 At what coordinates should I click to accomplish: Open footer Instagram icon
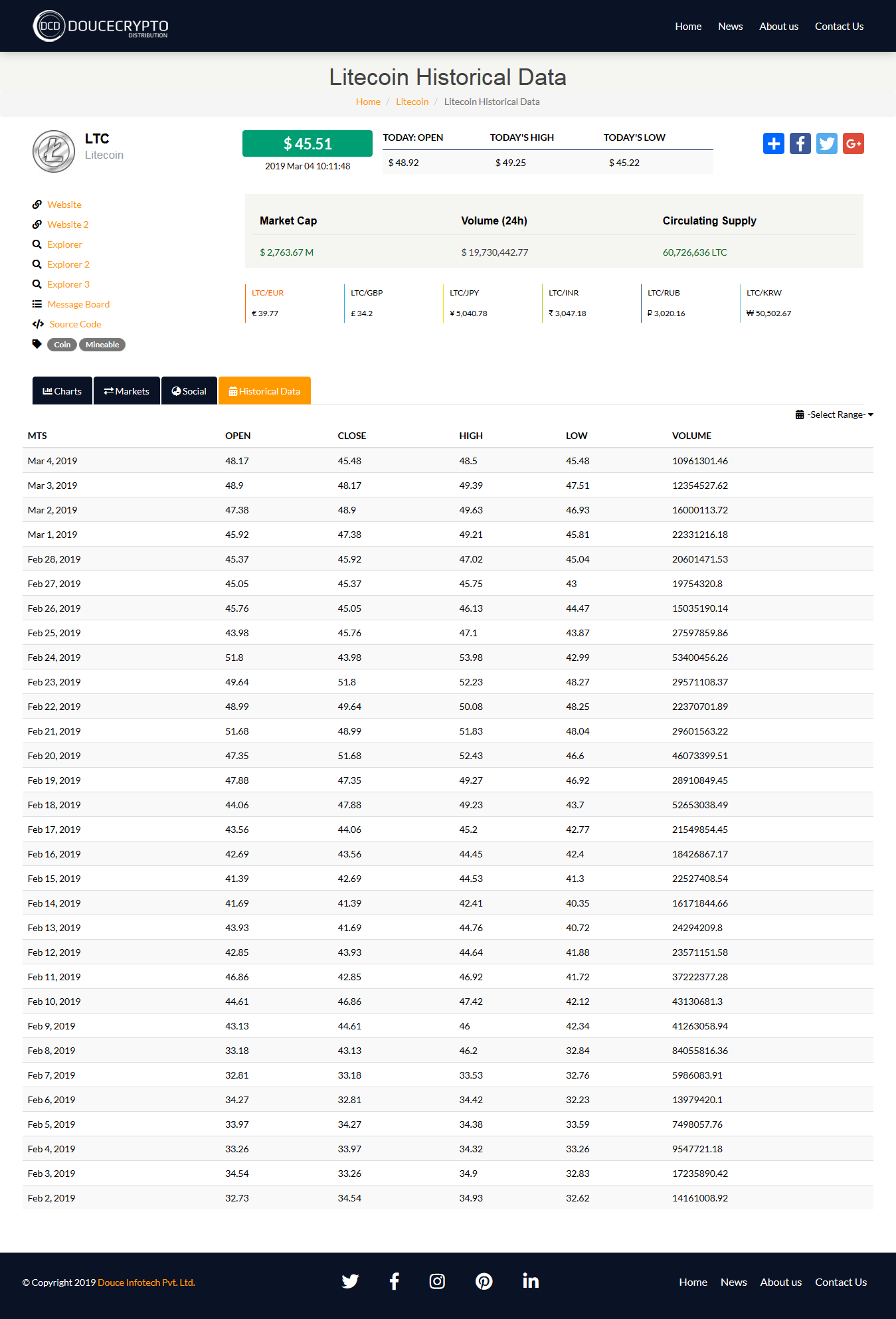[x=437, y=1281]
